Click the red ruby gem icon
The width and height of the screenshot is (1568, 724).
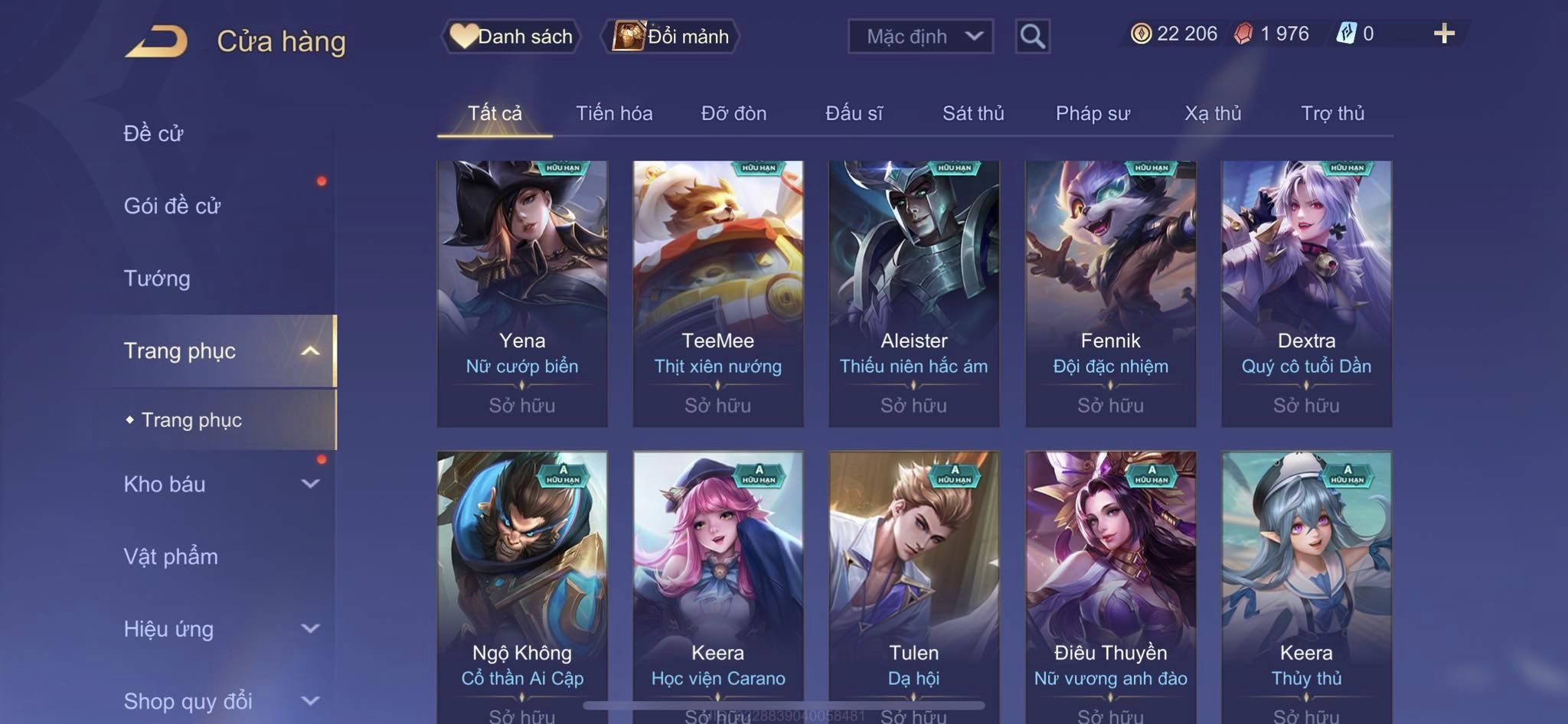(x=1243, y=34)
